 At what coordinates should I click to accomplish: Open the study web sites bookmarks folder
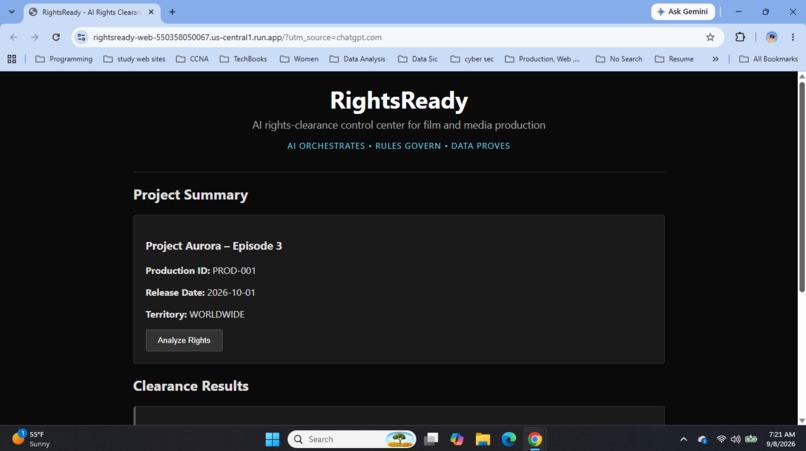pyautogui.click(x=134, y=59)
